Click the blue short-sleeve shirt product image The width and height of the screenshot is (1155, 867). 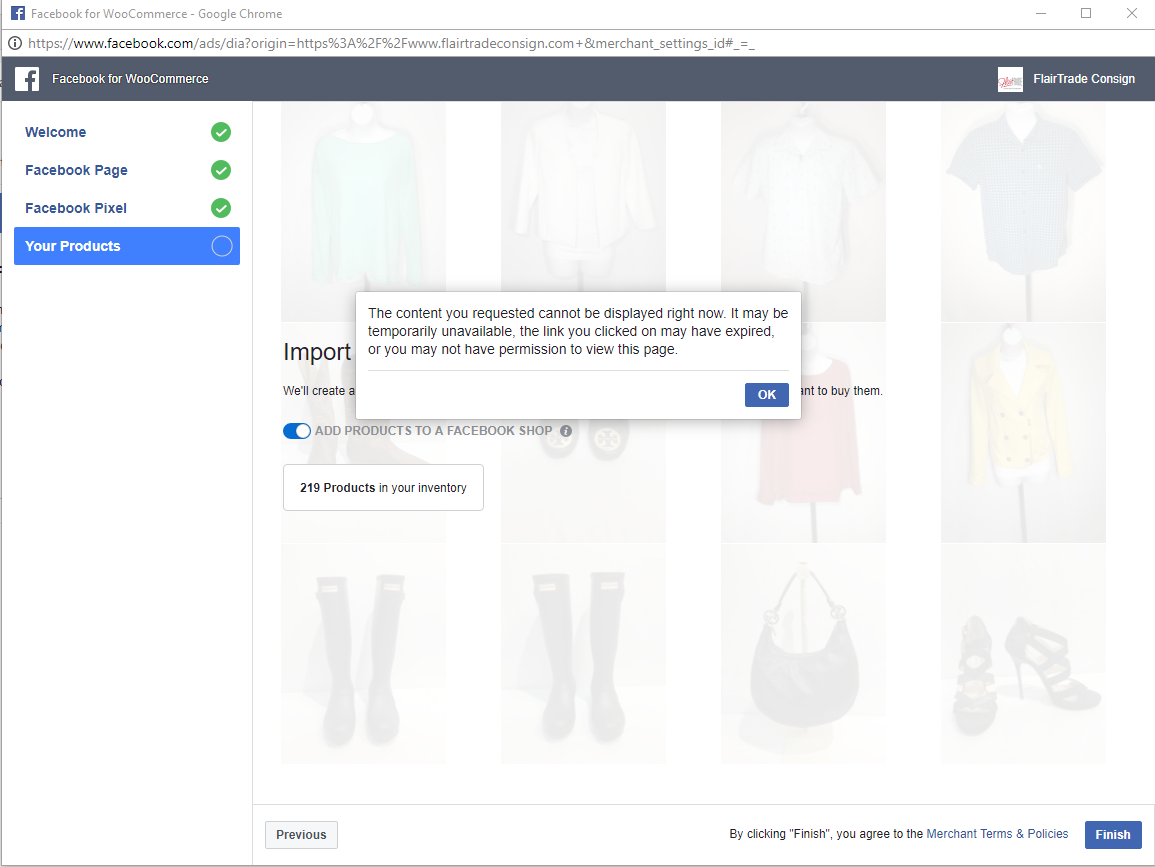[x=1023, y=211]
